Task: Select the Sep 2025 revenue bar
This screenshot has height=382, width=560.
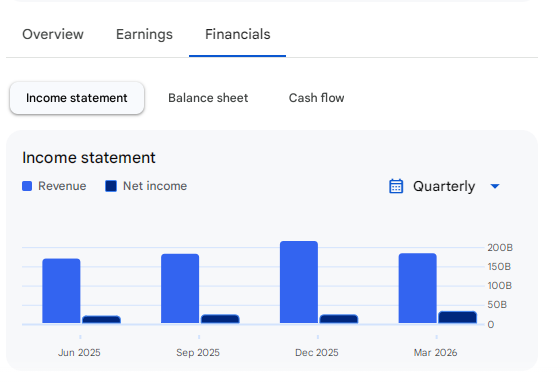Action: tap(180, 288)
